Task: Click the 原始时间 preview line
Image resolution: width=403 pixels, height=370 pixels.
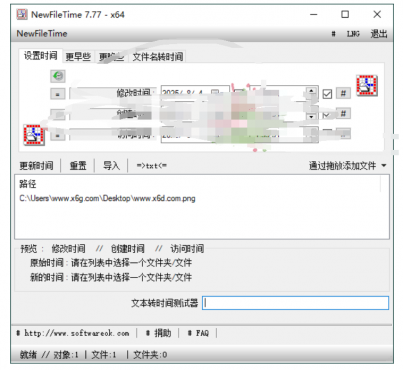Action: (111, 263)
